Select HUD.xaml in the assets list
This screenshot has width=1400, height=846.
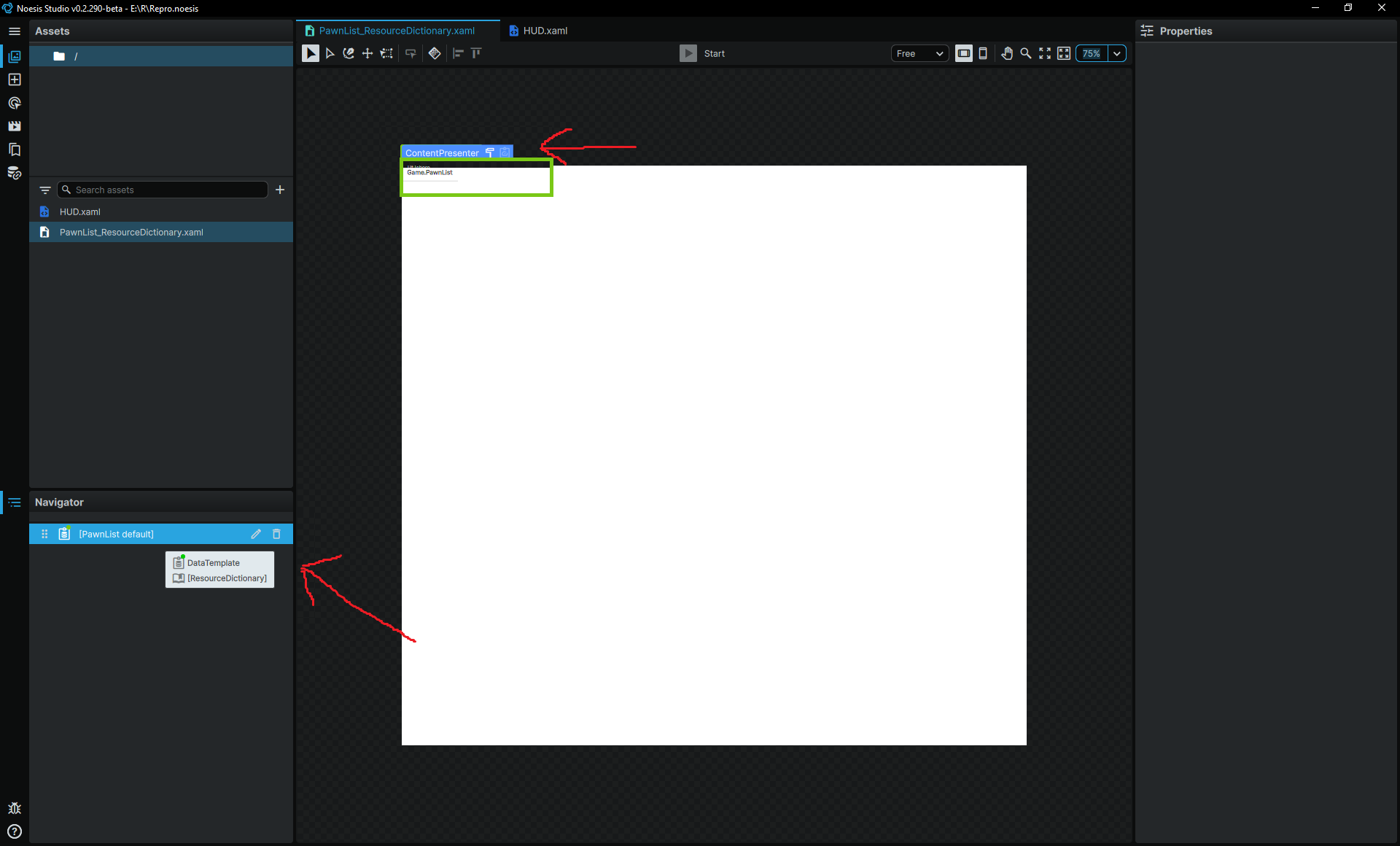click(x=161, y=211)
